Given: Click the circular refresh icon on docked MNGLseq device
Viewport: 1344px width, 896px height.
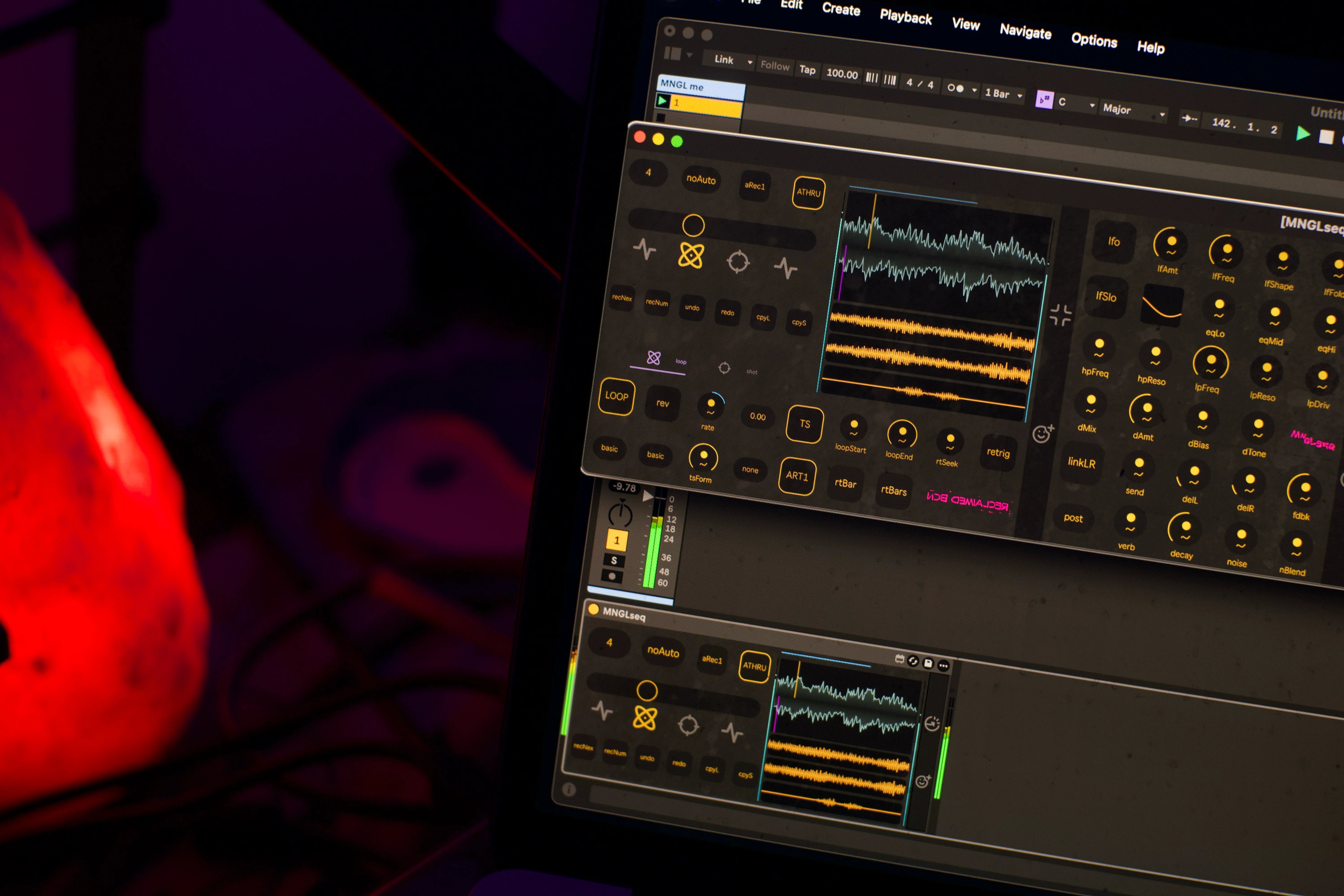Looking at the screenshot, I should pyautogui.click(x=913, y=661).
